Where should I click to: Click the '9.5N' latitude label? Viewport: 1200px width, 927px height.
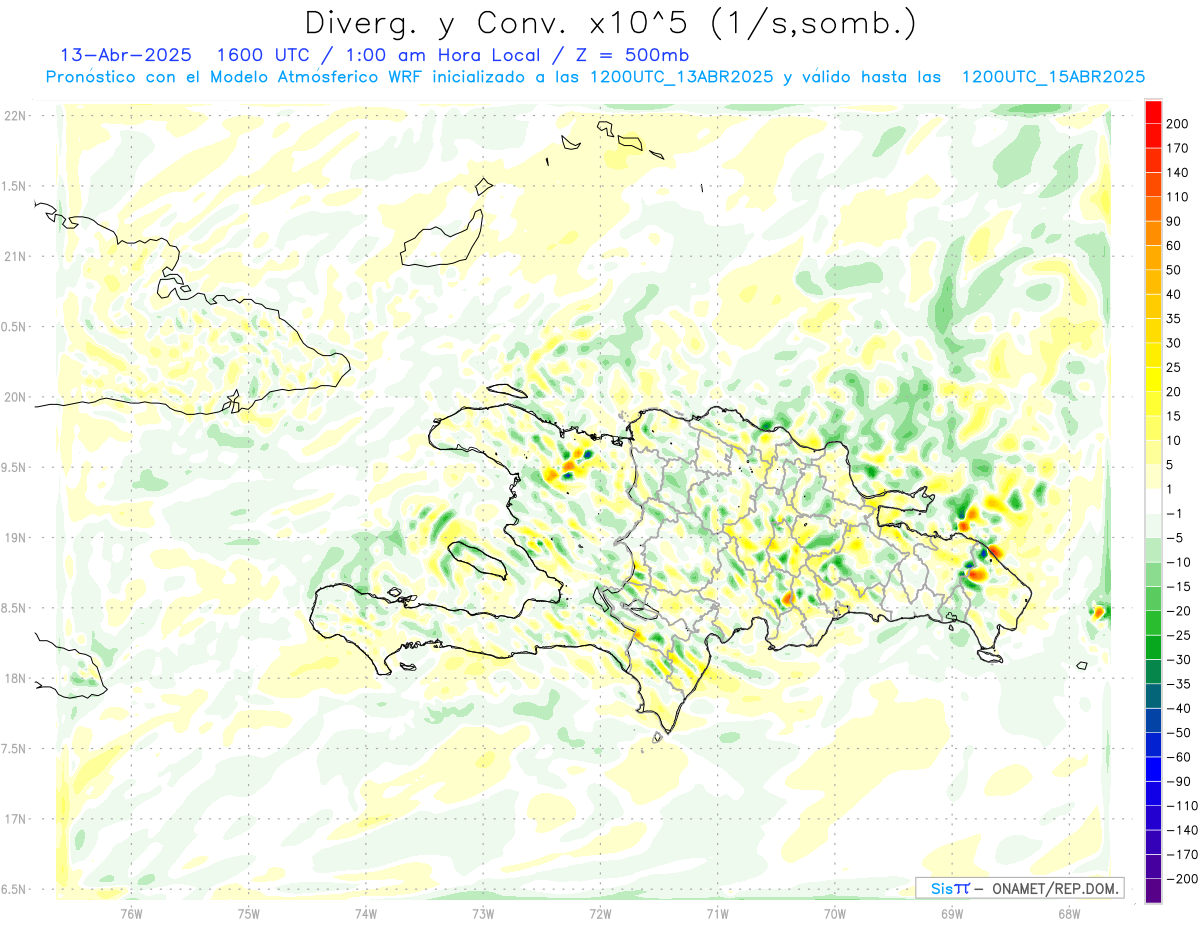pos(15,467)
